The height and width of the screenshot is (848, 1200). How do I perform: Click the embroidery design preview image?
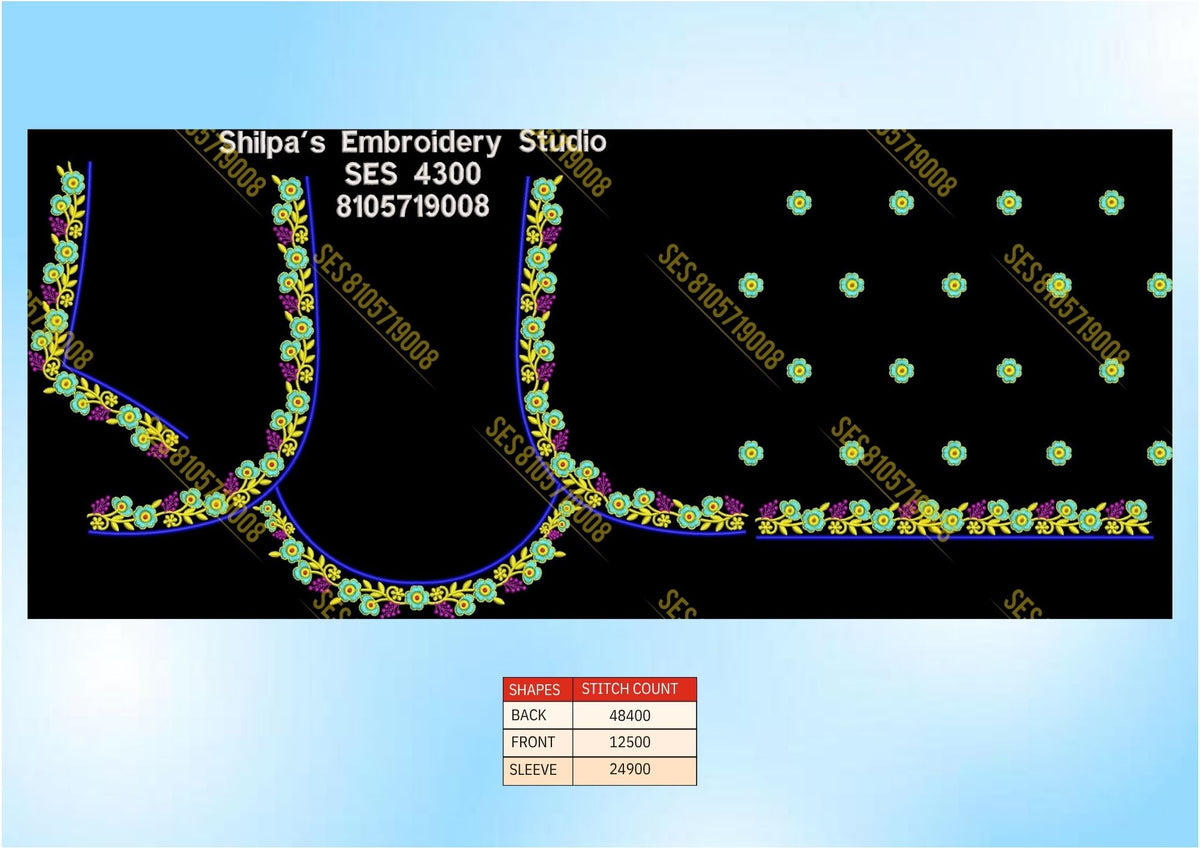599,373
